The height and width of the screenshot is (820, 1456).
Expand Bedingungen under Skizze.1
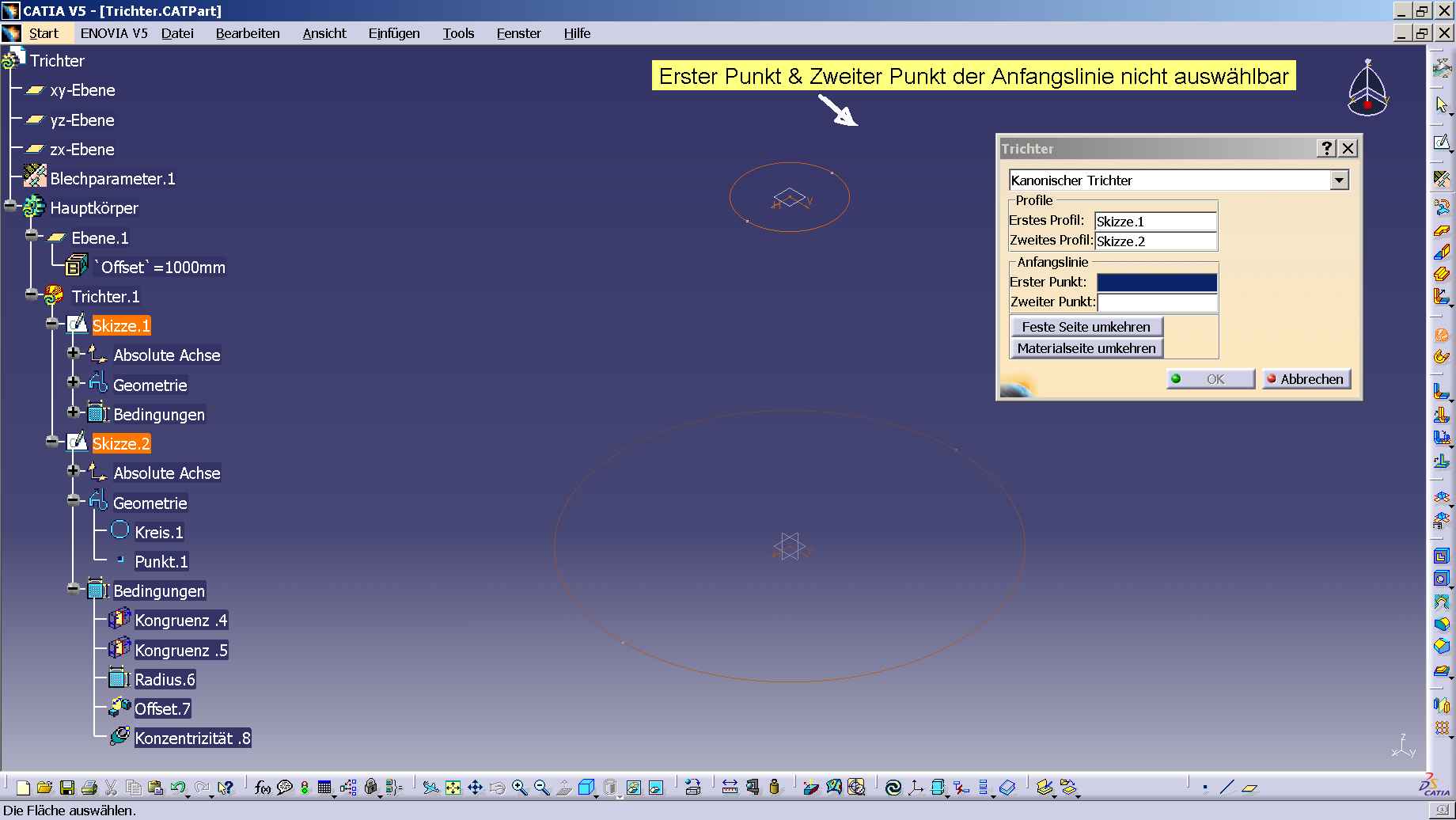pyautogui.click(x=74, y=412)
